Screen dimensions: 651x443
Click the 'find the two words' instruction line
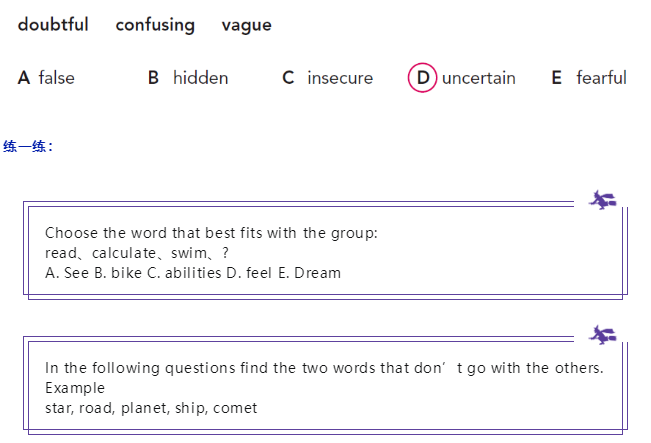tap(324, 368)
